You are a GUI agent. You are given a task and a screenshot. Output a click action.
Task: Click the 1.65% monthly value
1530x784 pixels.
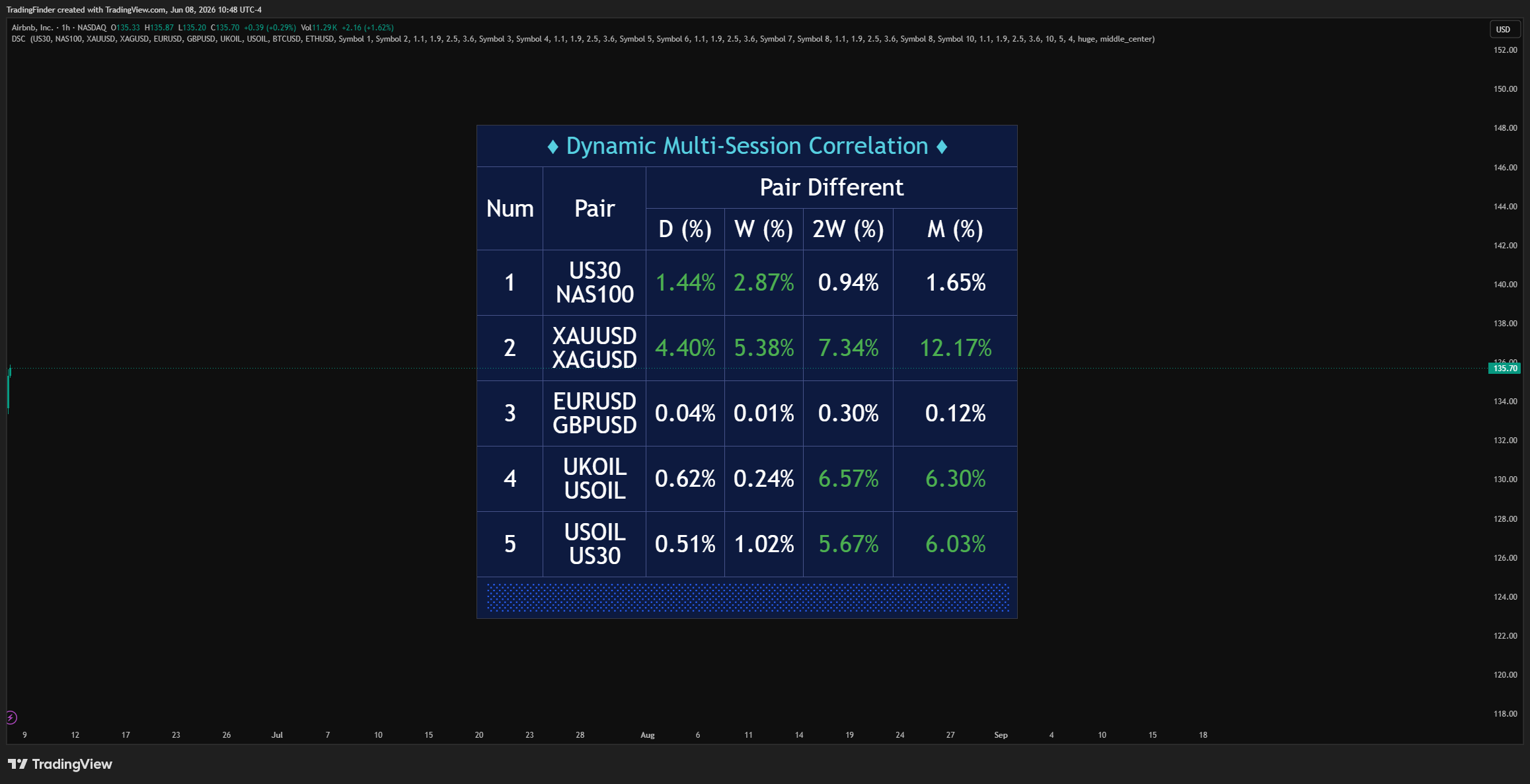(x=955, y=283)
